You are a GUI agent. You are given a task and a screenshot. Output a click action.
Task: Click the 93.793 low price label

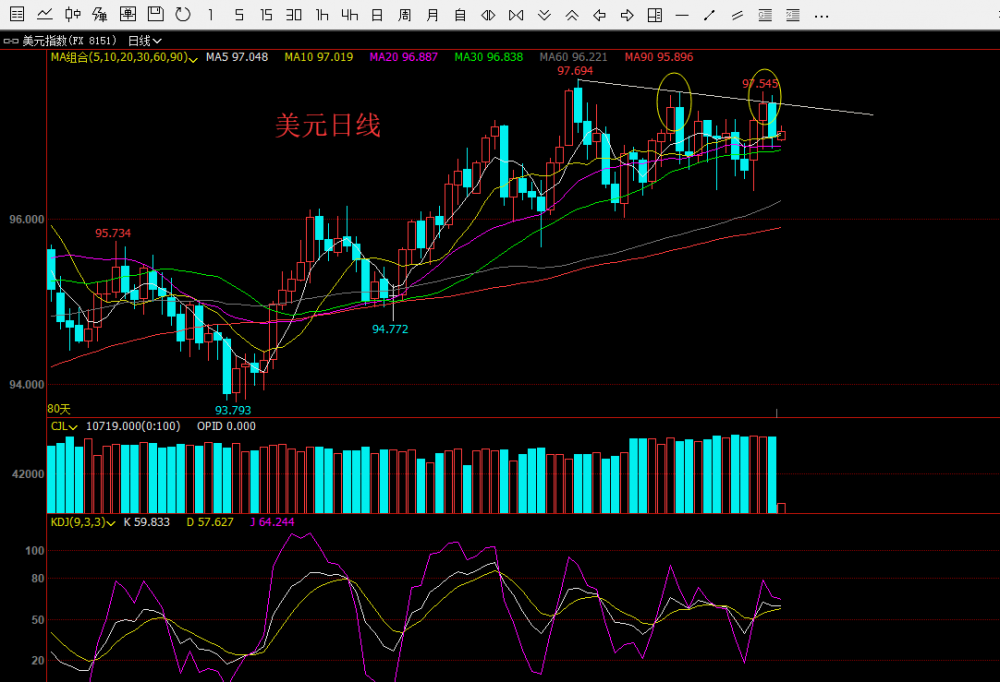pyautogui.click(x=233, y=410)
